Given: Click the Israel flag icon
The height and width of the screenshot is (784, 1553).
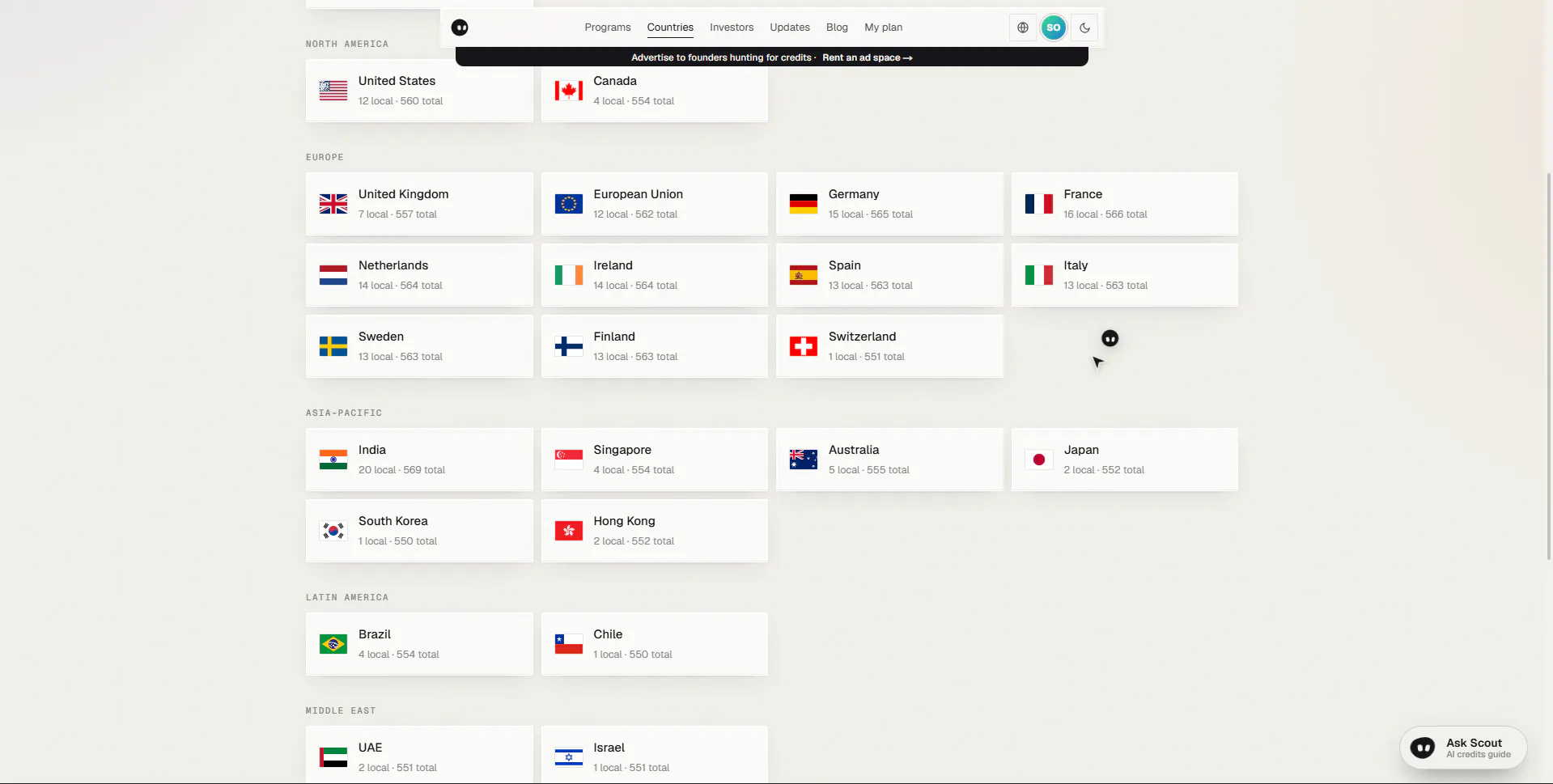Looking at the screenshot, I should (x=569, y=757).
